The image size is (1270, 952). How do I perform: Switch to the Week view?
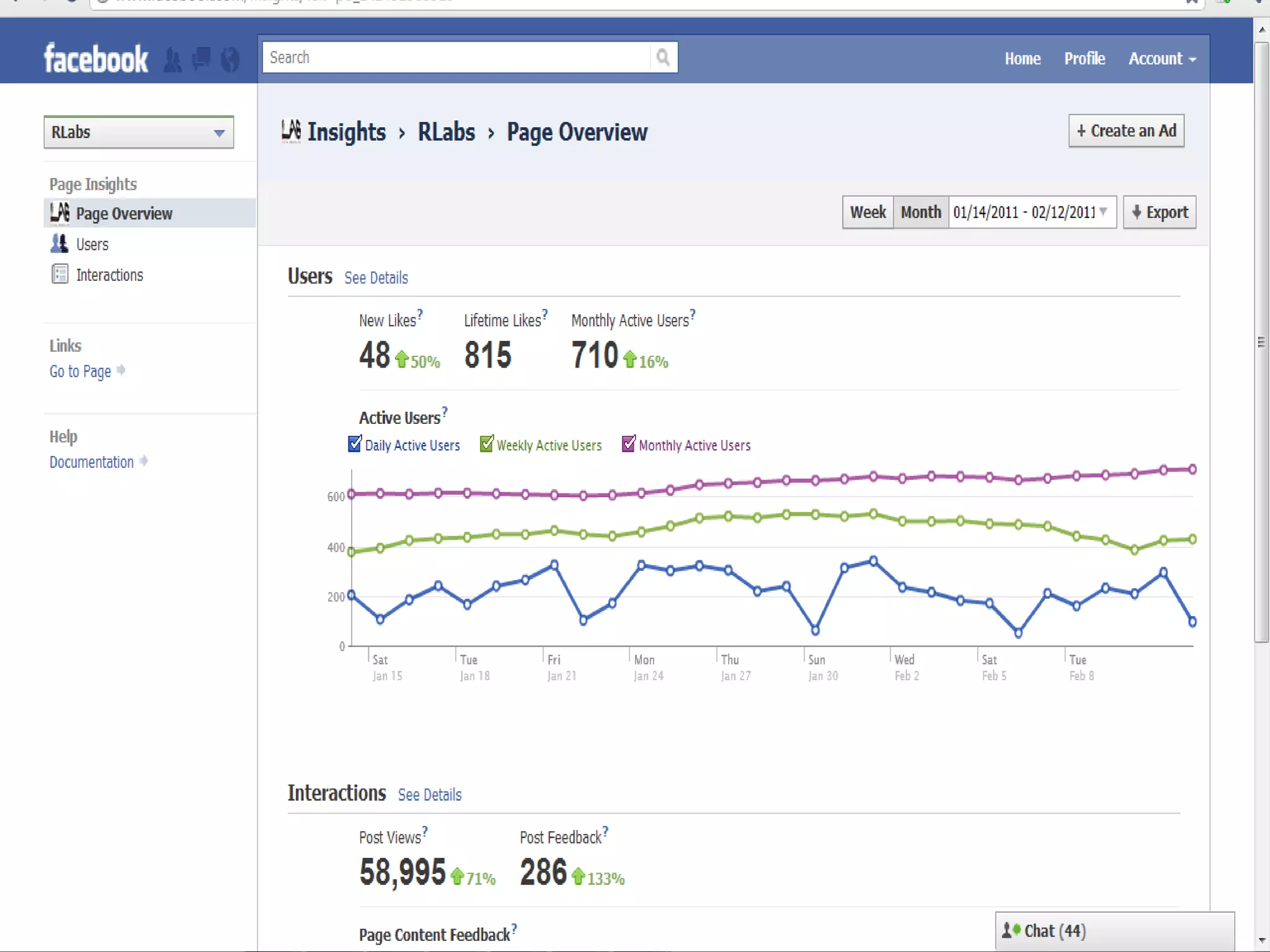pos(868,213)
